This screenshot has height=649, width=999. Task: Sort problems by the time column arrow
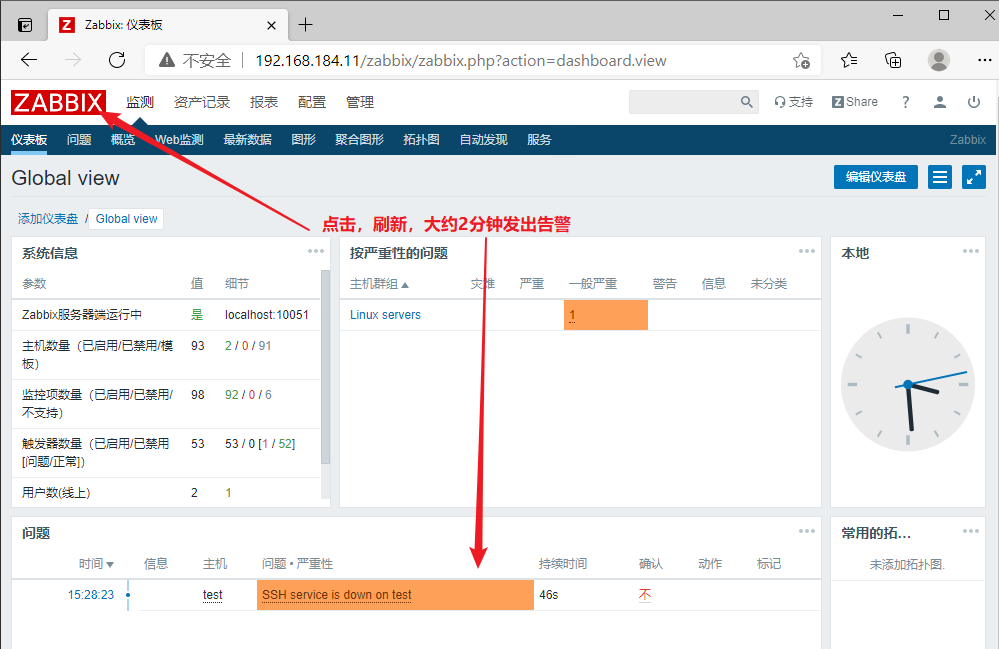(110, 564)
